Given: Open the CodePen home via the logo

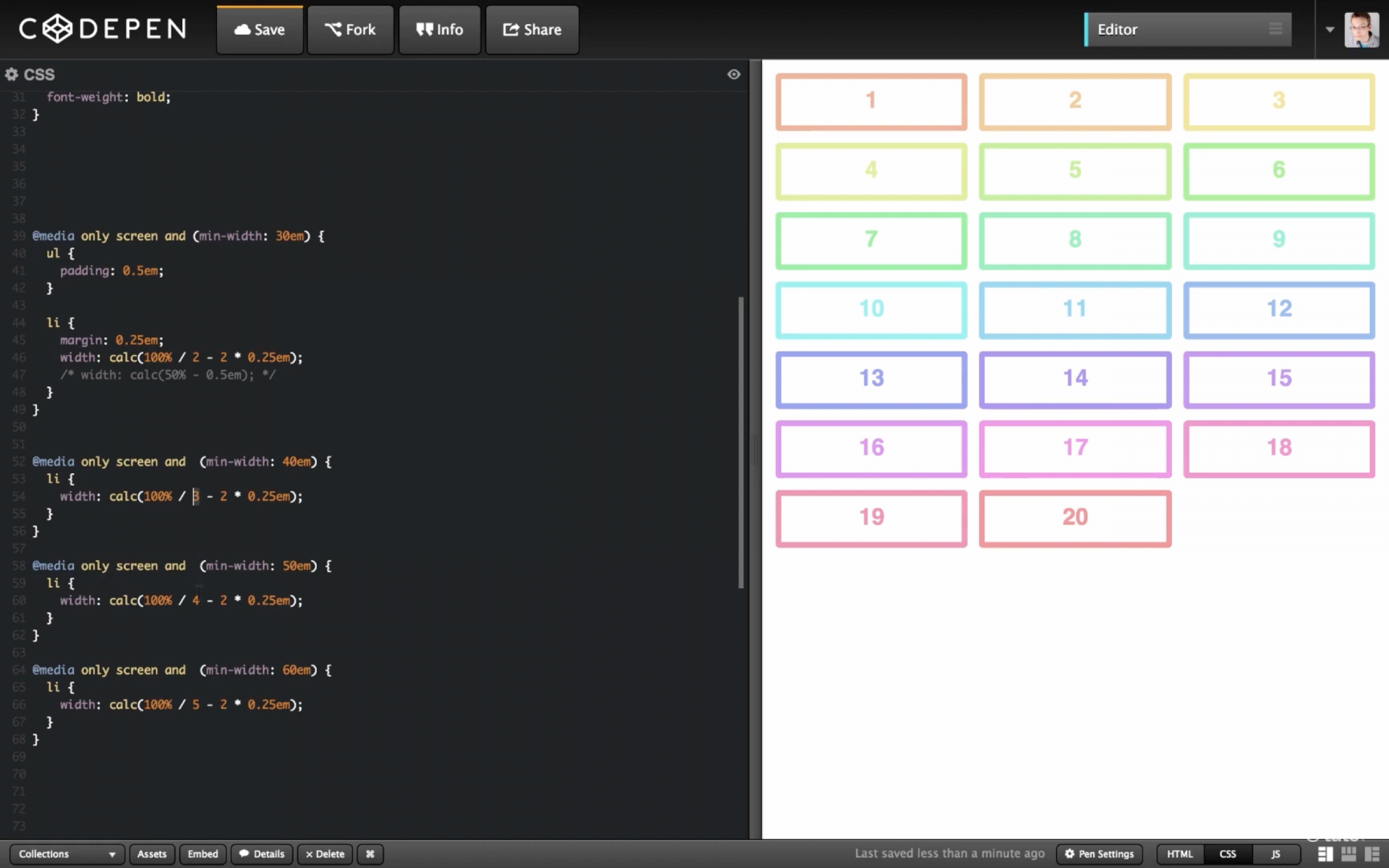Looking at the screenshot, I should (101, 29).
